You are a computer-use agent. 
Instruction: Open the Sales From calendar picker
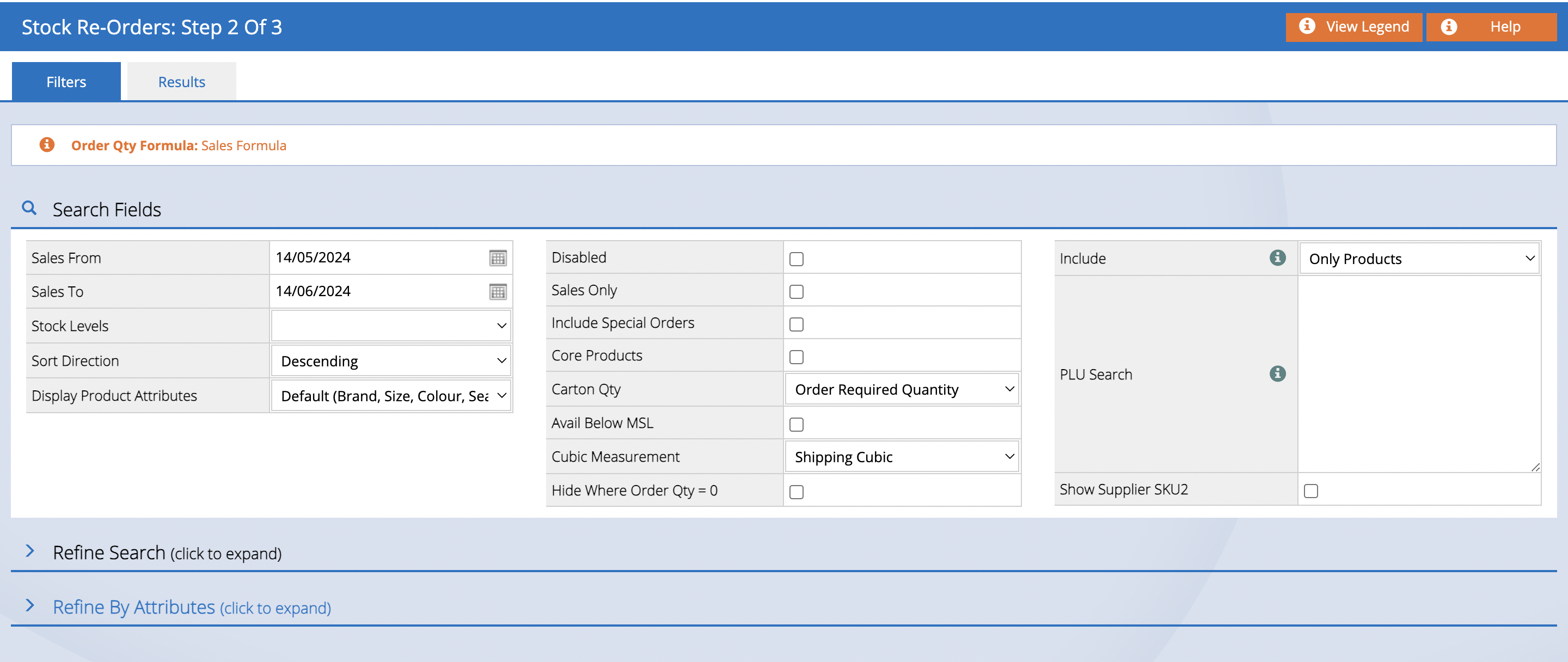498,258
